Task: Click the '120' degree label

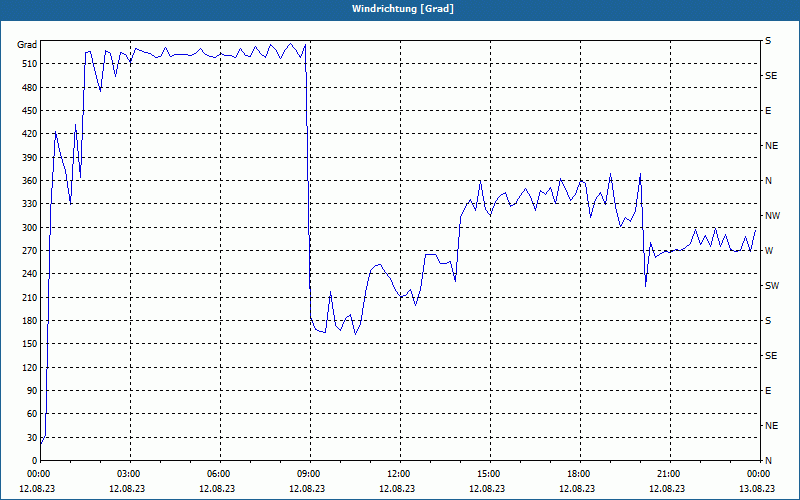Action: click(x=29, y=367)
